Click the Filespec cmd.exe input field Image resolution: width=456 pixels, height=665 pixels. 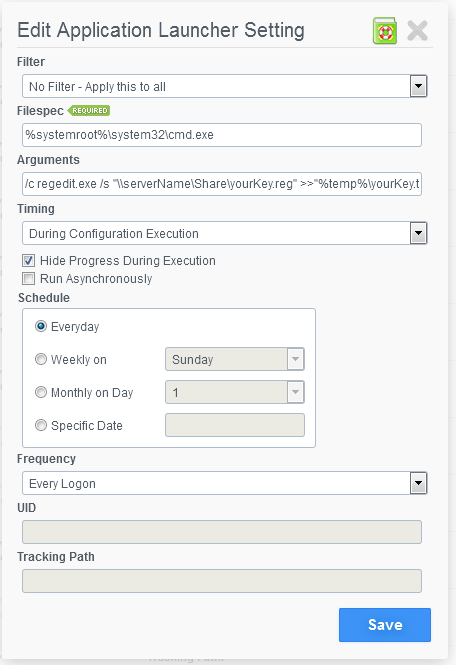point(222,135)
